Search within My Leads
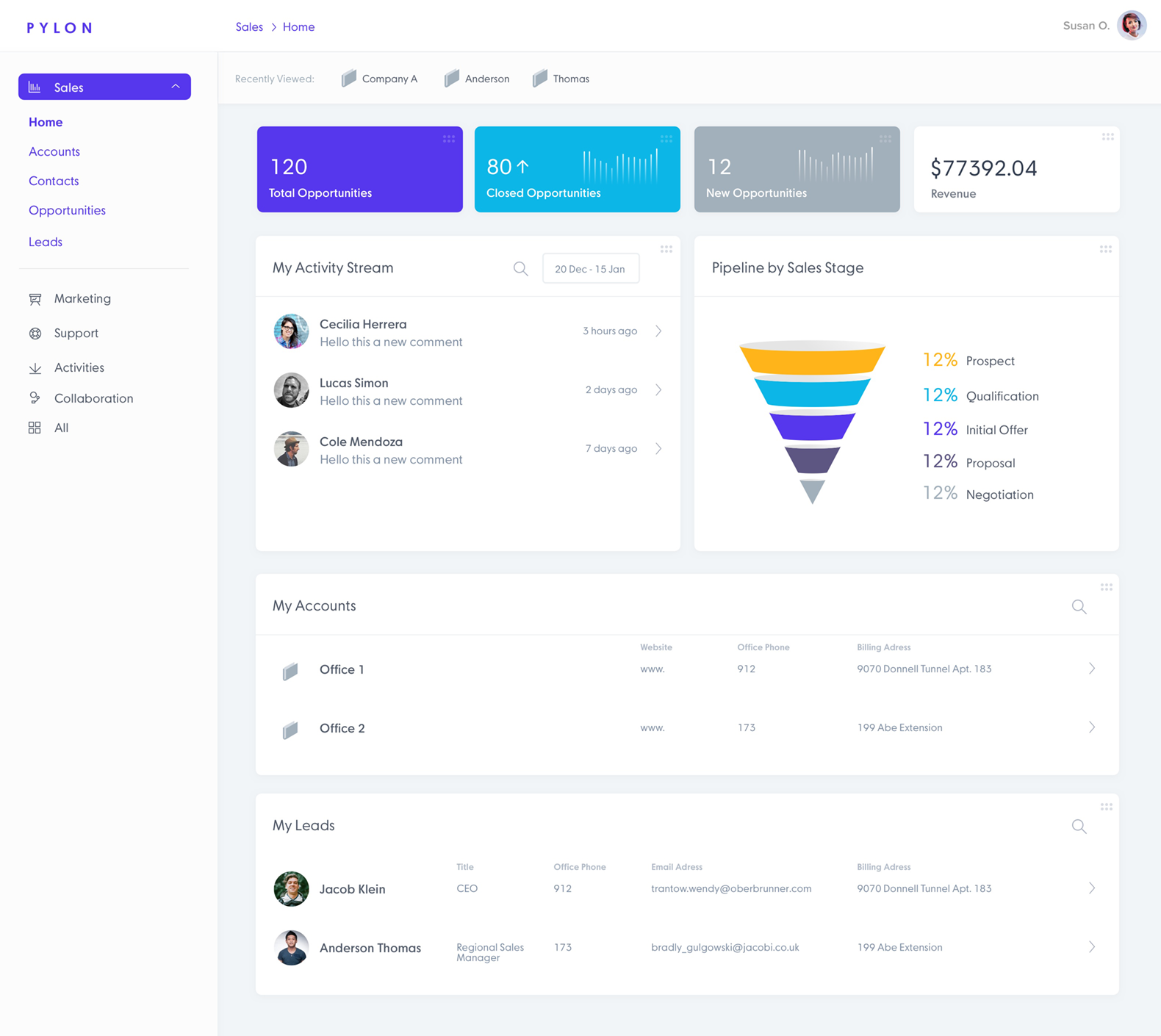 (1079, 827)
